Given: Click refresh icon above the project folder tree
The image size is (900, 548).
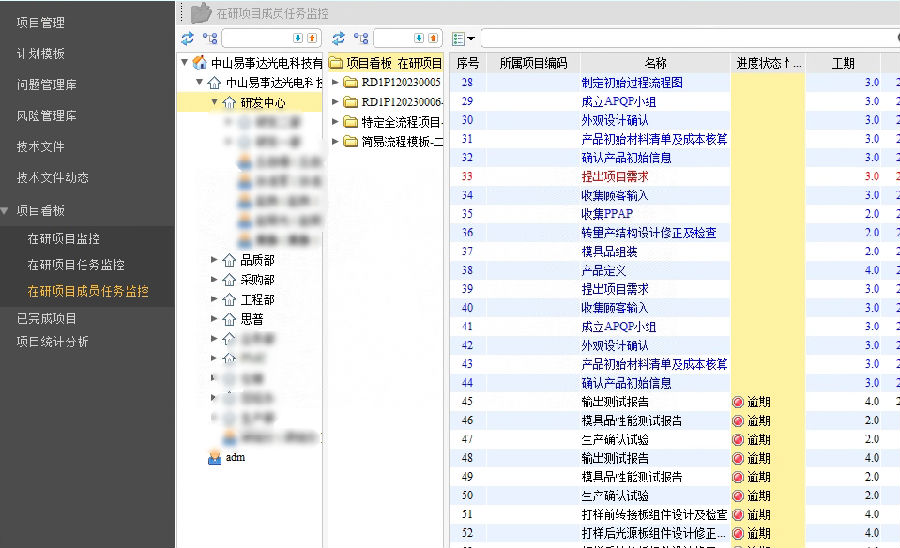Looking at the screenshot, I should click(x=338, y=38).
